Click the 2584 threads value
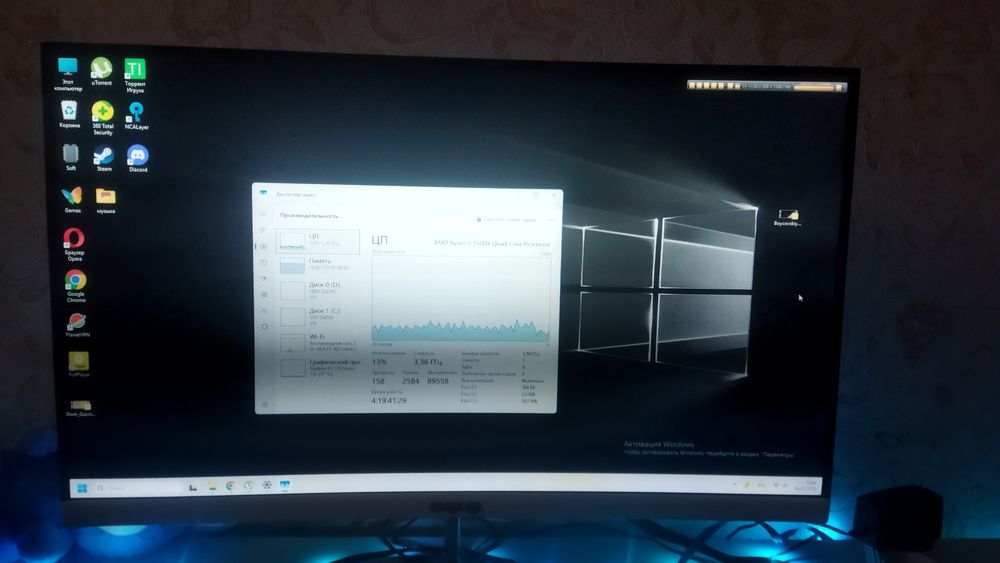This screenshot has height=563, width=1000. (x=411, y=381)
